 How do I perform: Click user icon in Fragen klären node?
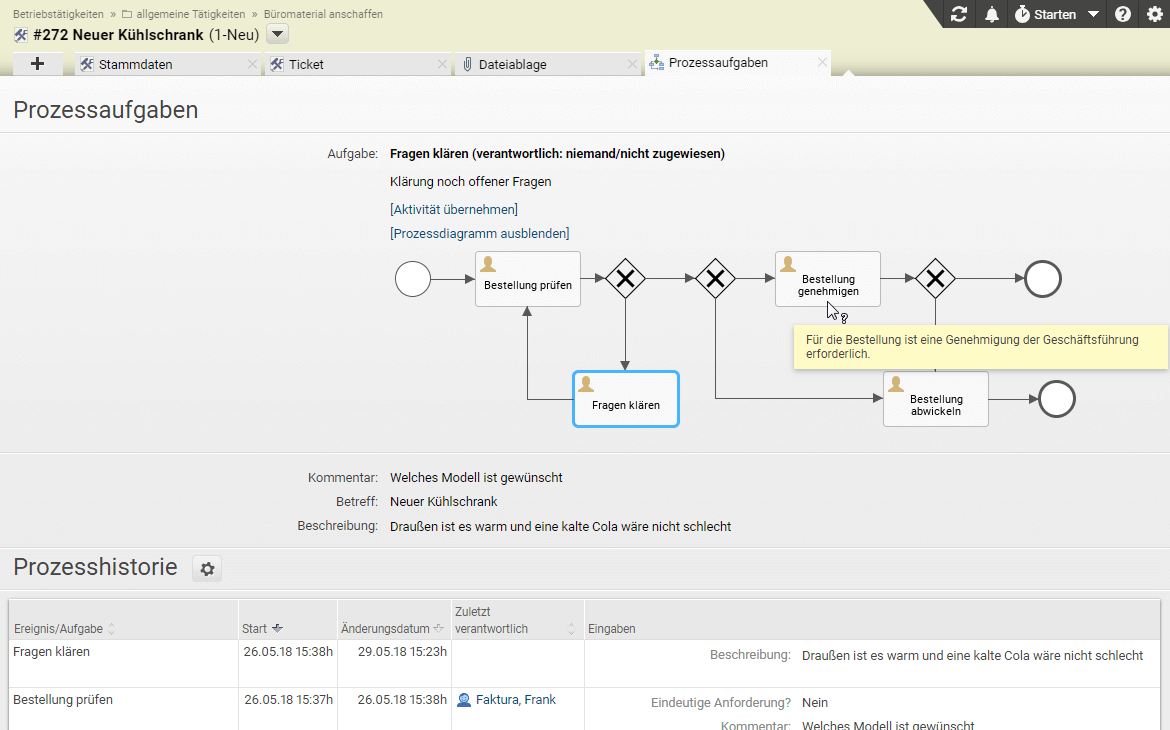point(586,384)
